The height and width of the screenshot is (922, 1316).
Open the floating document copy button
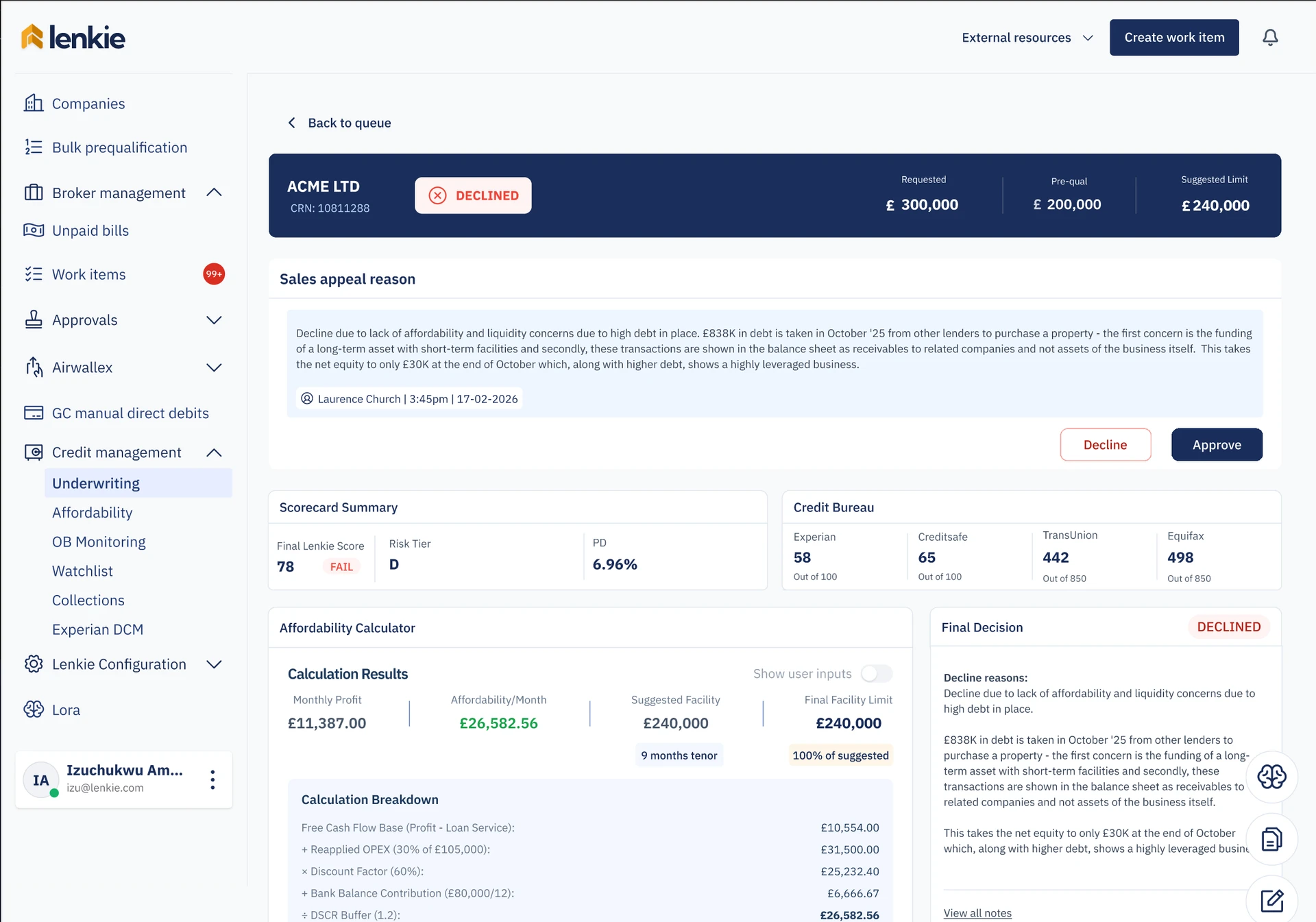pyautogui.click(x=1271, y=839)
